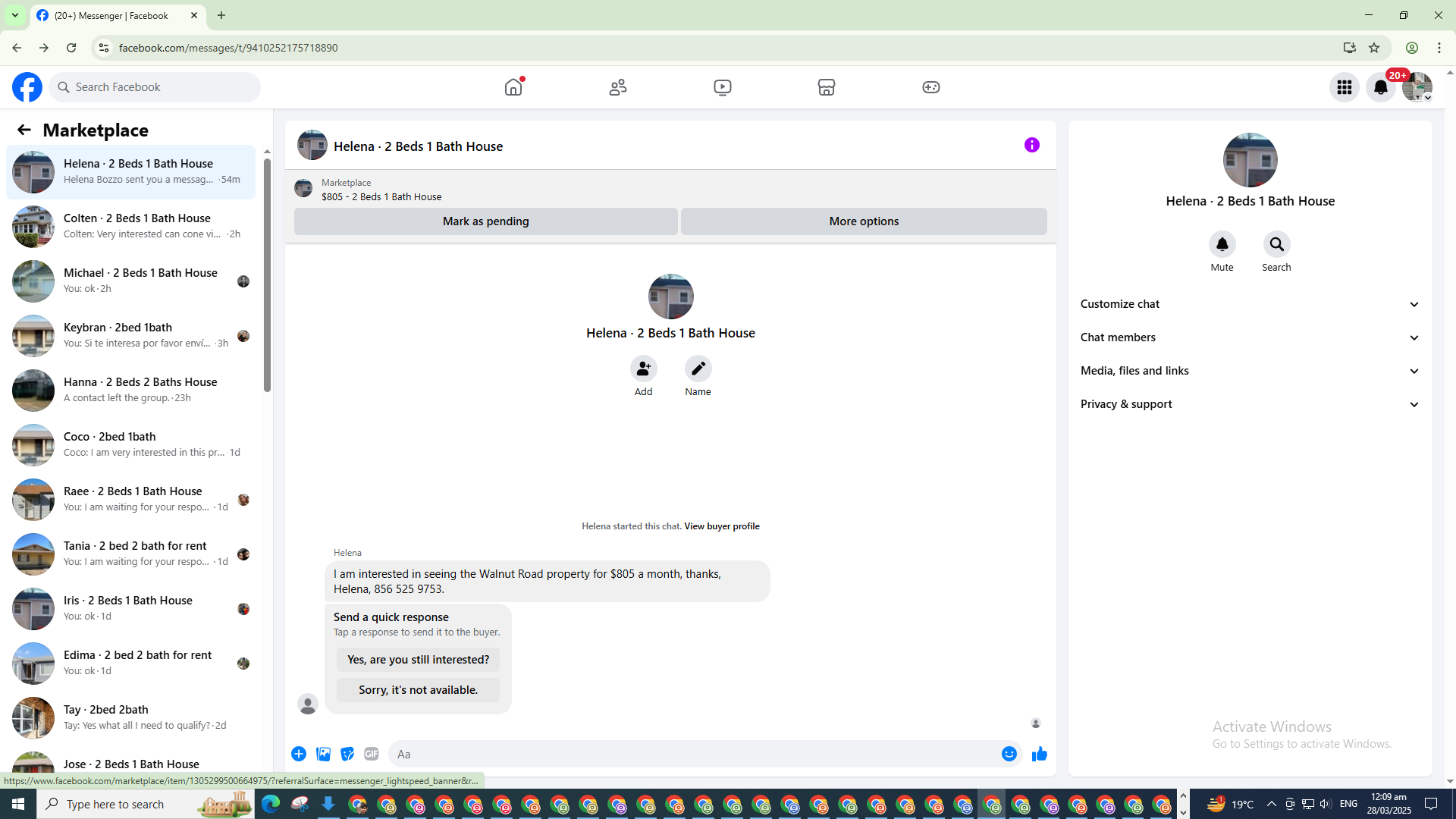Open View buyer profile link
Screen dimensions: 1456x819
[x=722, y=526]
